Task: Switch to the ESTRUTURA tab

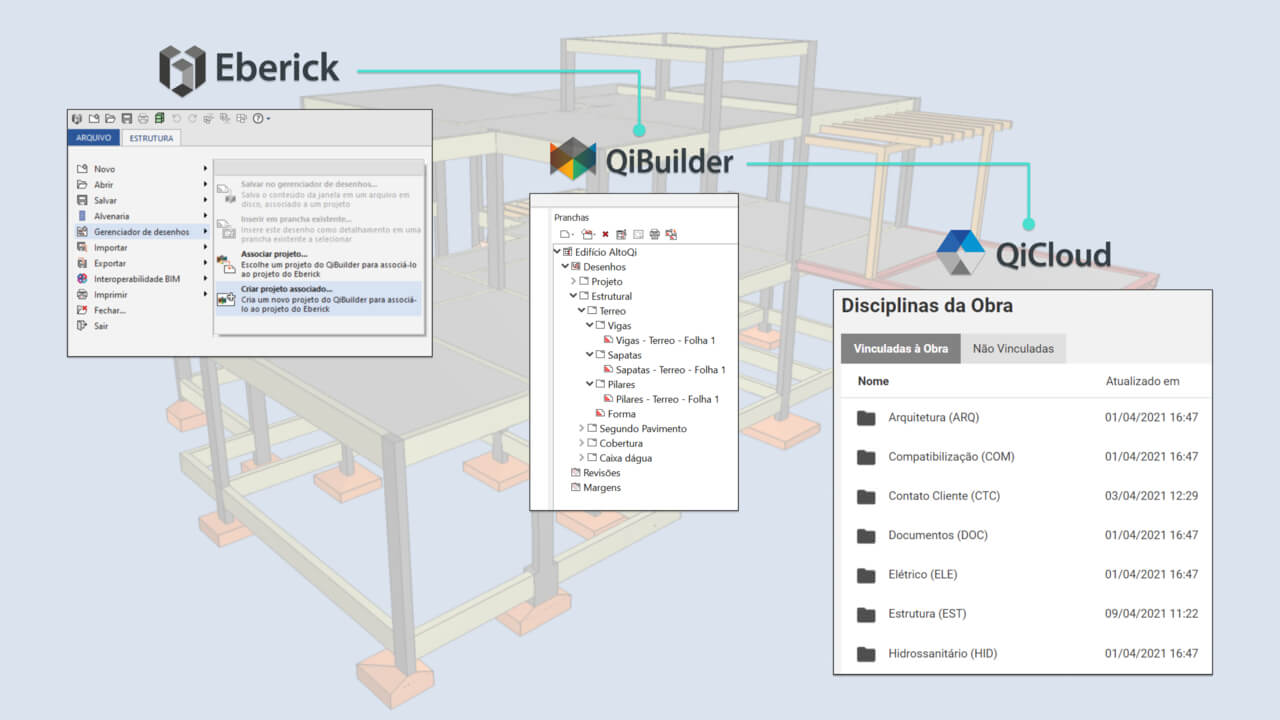Action: point(151,138)
